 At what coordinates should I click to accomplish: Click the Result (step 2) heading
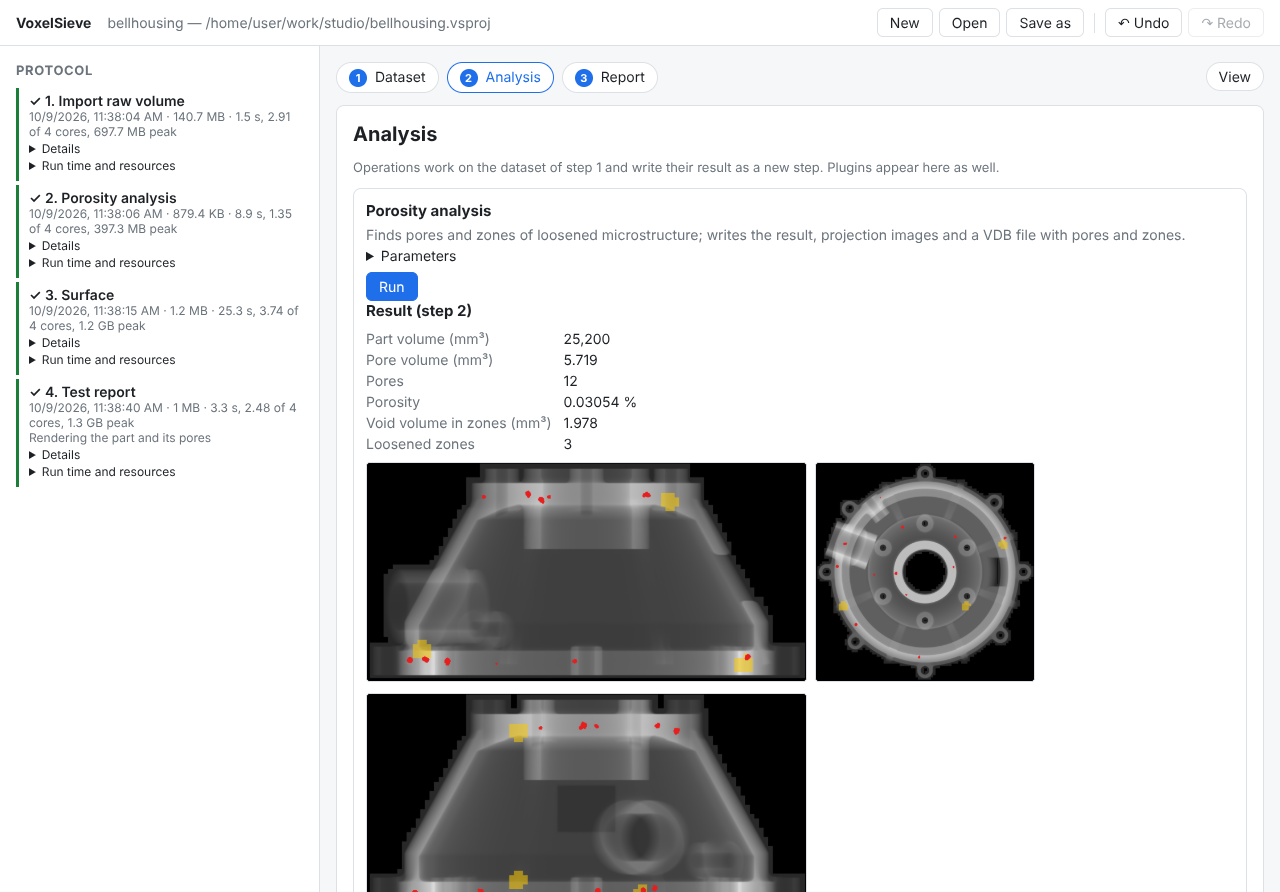419,310
